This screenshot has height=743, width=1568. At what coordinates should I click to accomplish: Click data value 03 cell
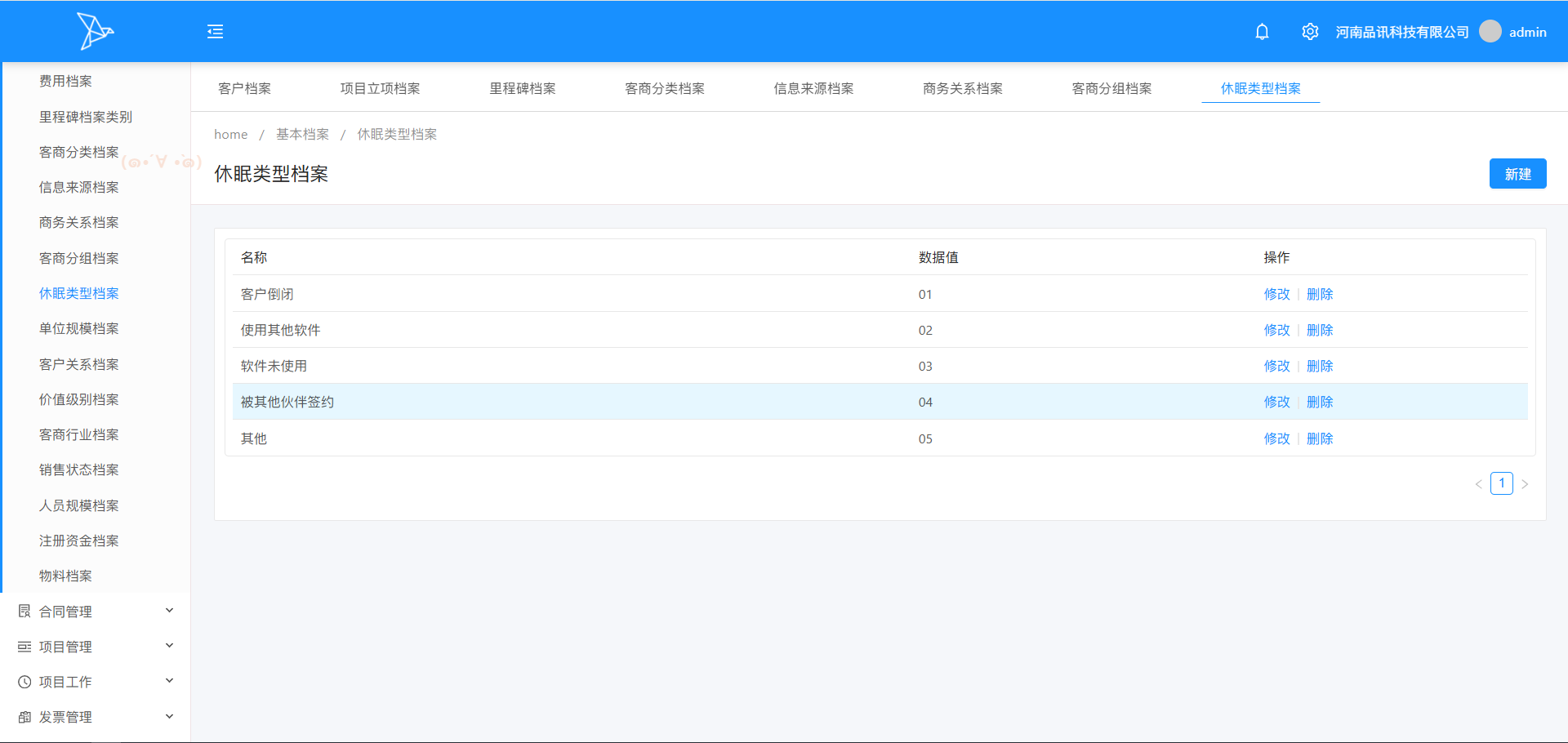(x=925, y=366)
